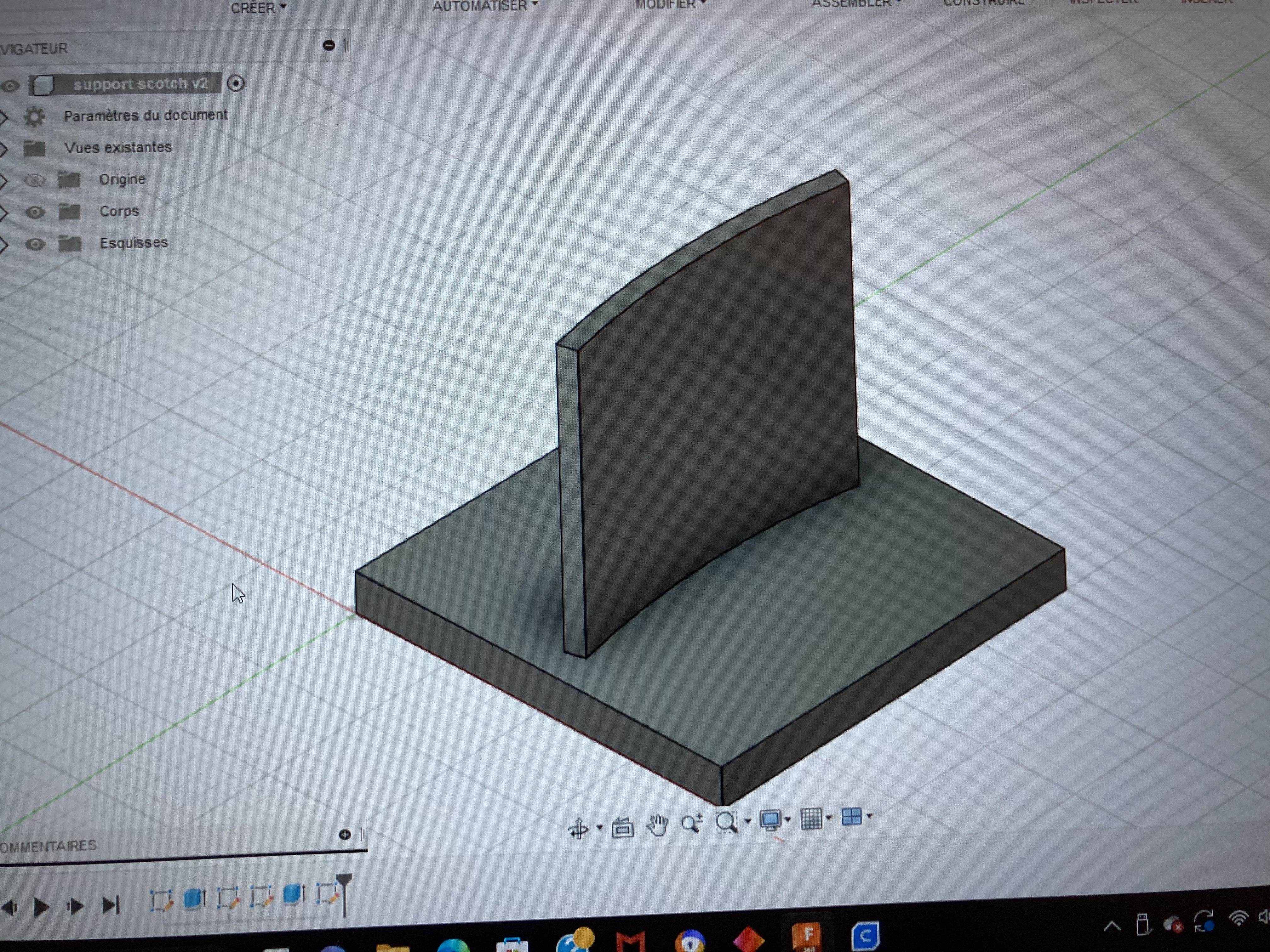Select third sketch feature in the timeline
Image resolution: width=1270 pixels, height=952 pixels.
pyautogui.click(x=261, y=896)
